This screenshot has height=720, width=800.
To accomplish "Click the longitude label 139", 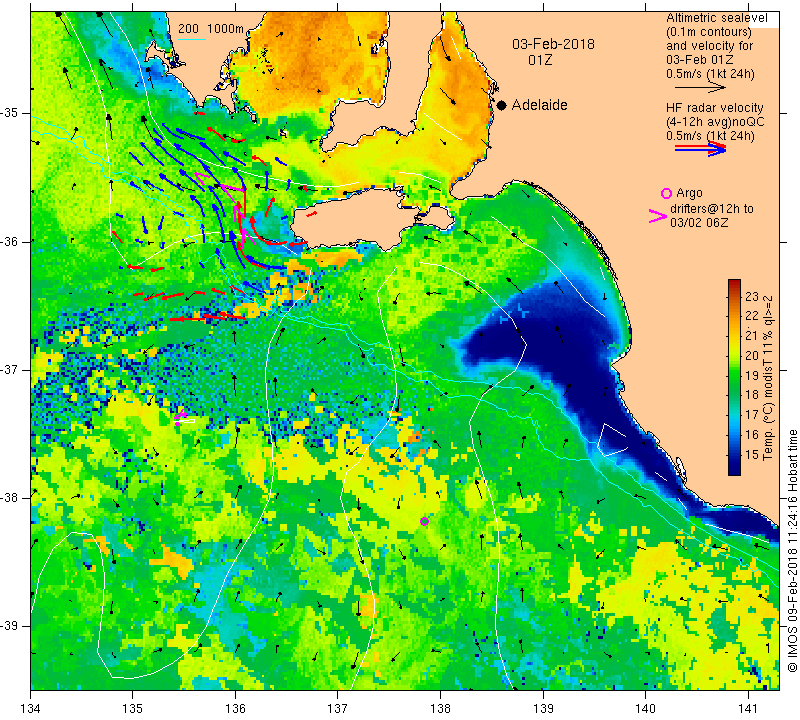I will tap(543, 708).
